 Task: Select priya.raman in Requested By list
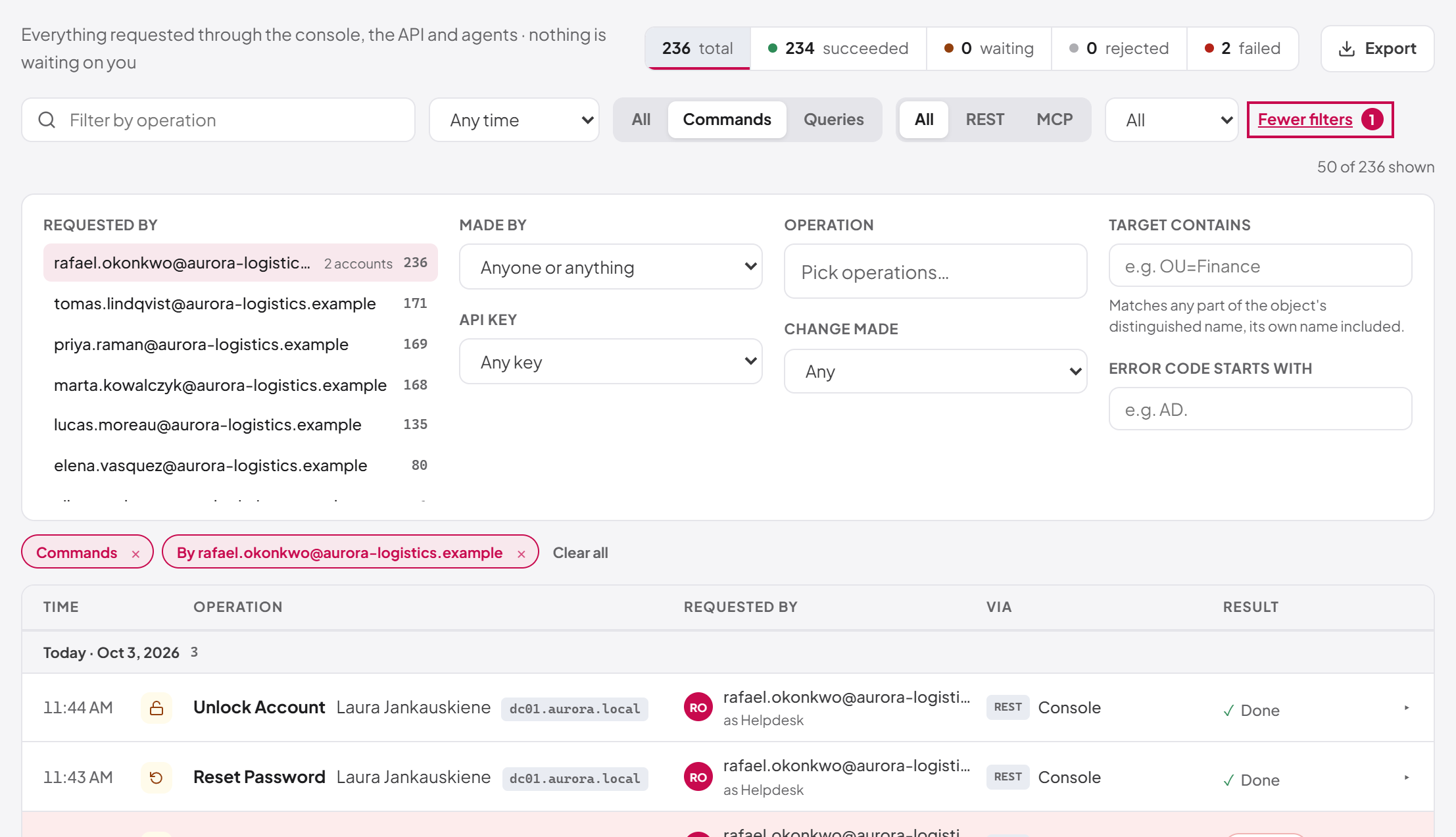point(241,344)
